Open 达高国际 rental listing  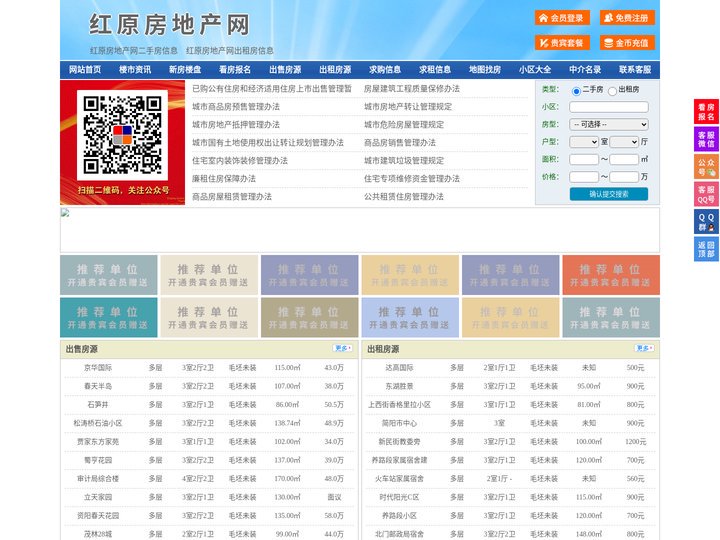[399, 368]
